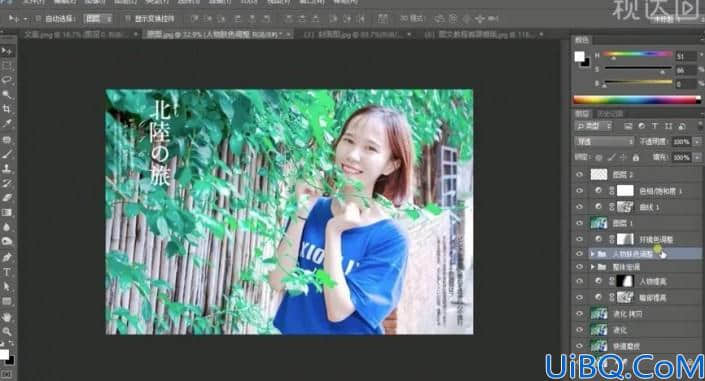Image resolution: width=705 pixels, height=381 pixels.
Task: Hide the 人物提亮 layer
Action: [580, 282]
